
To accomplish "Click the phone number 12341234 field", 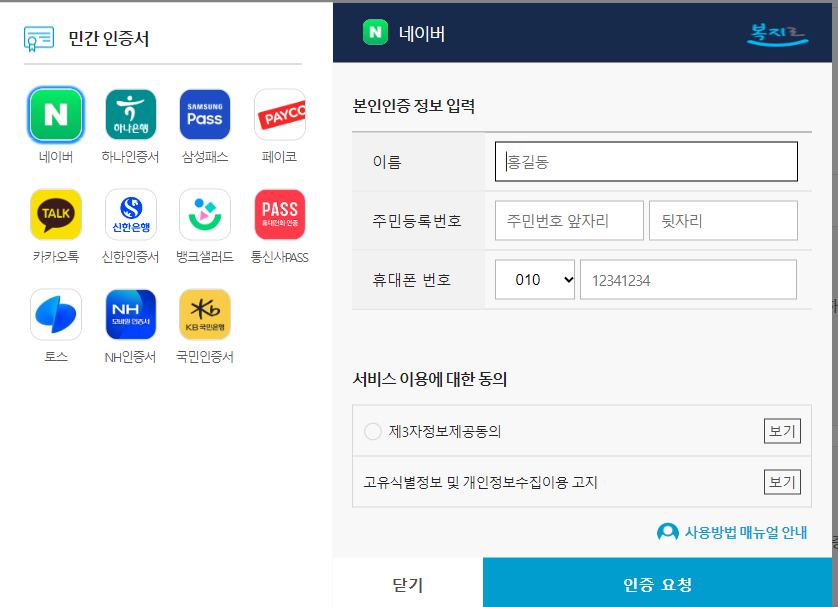I will [x=688, y=279].
